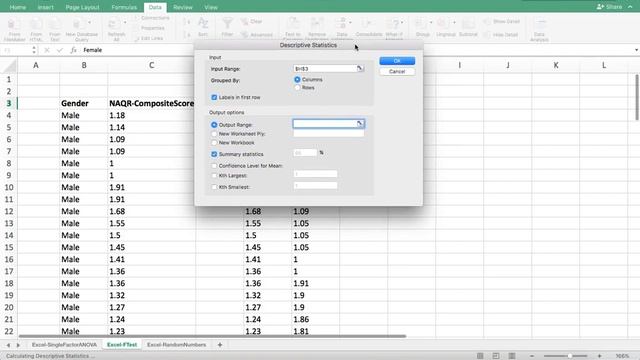The image size is (640, 360).
Task: Click the Advanced filter button
Action: [257, 35]
